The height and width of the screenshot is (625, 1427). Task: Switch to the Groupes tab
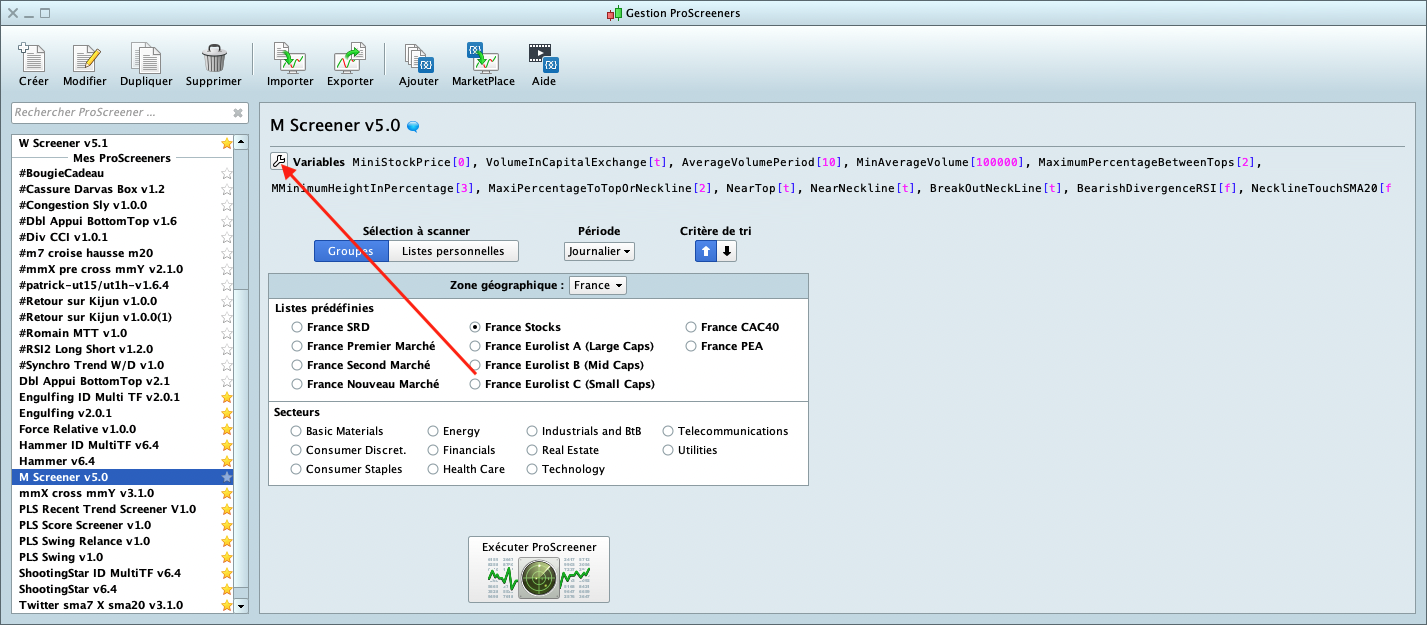click(x=351, y=252)
